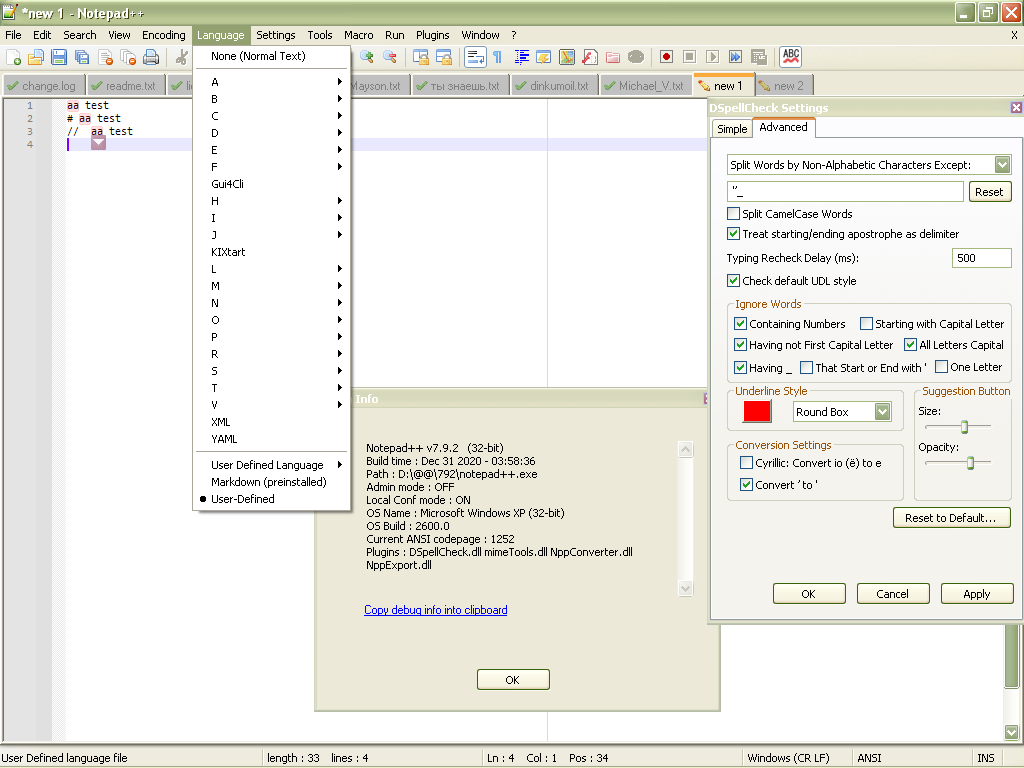Uncheck Treat starting/ending apostrophe as delimiter
The image size is (1024, 768).
[733, 234]
